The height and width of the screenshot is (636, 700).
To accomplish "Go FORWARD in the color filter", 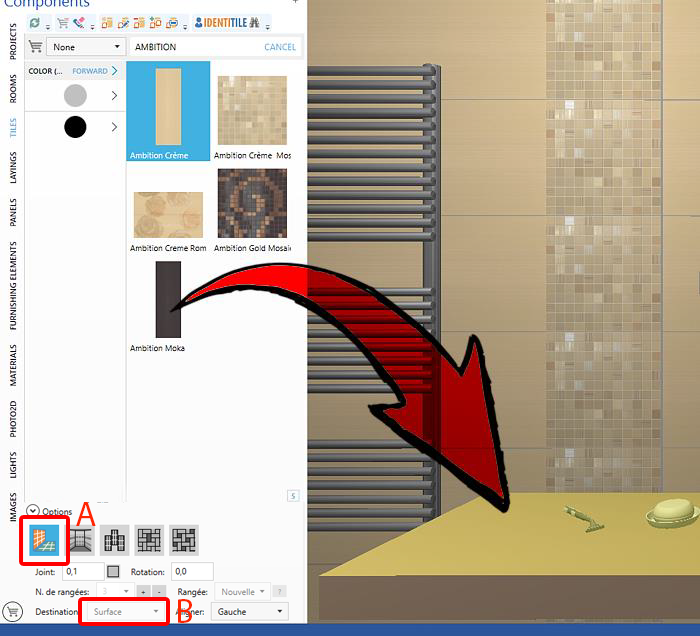I will coord(95,71).
